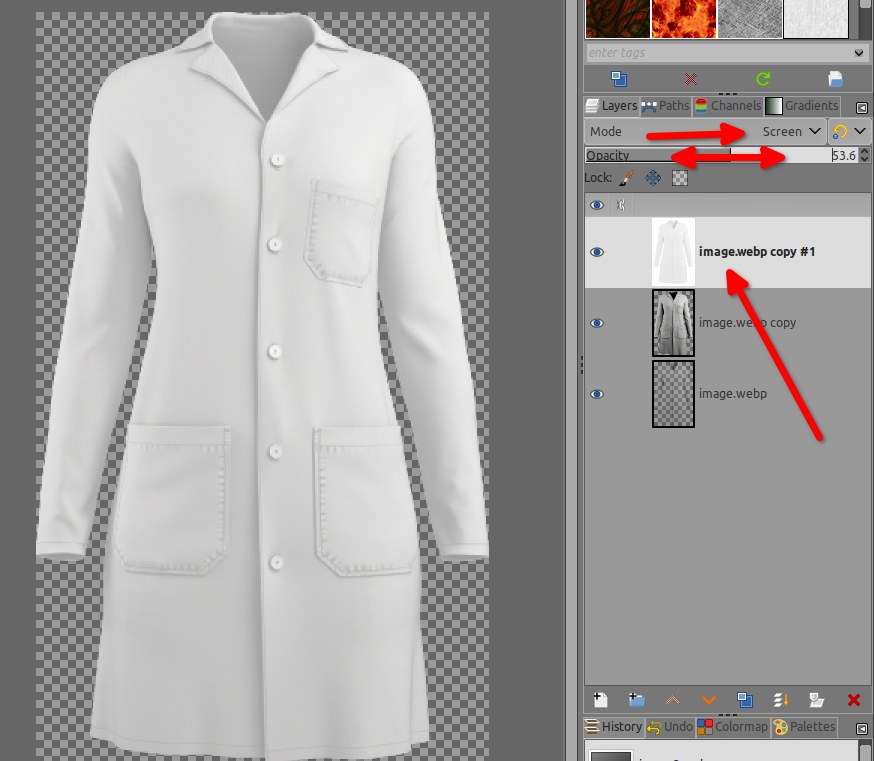Click the enter tags field
The image size is (874, 761).
pyautogui.click(x=719, y=53)
